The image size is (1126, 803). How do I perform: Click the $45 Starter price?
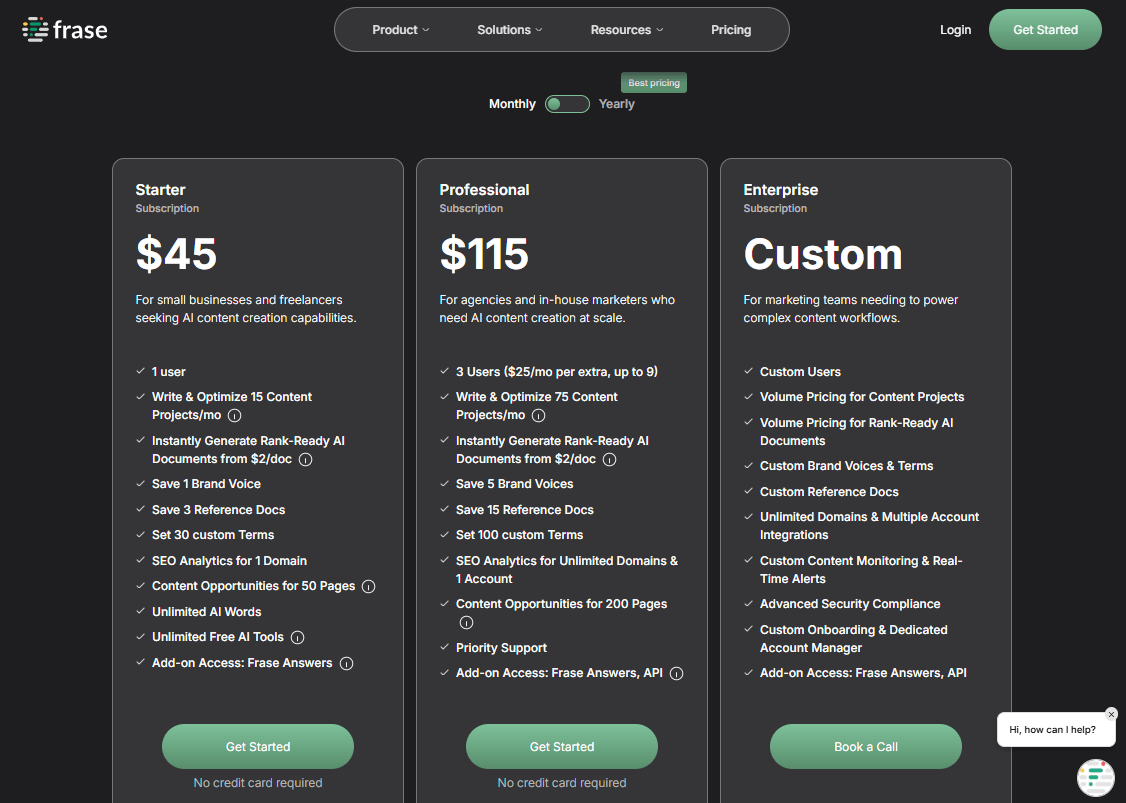coord(176,254)
